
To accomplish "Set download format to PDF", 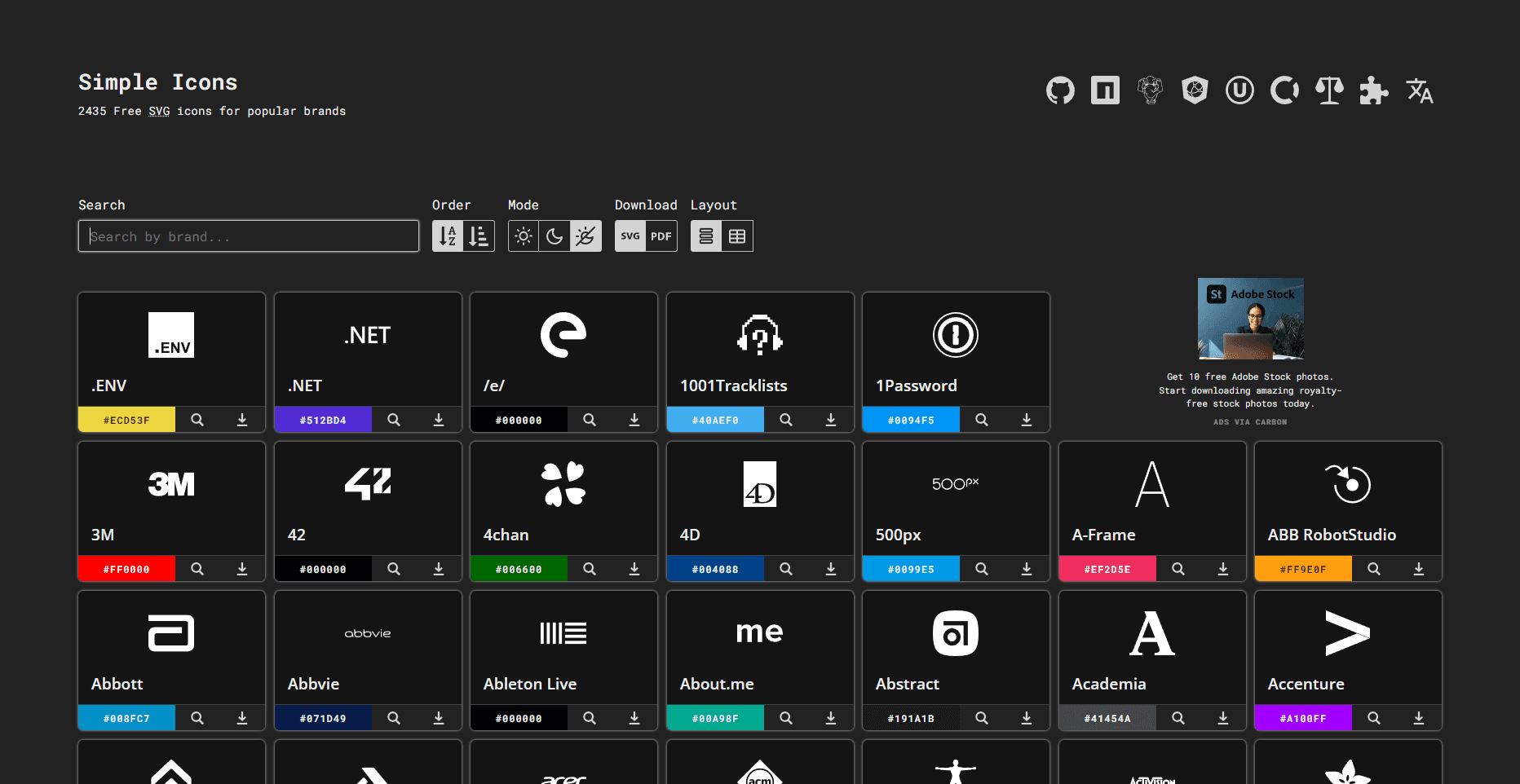I will 661,236.
